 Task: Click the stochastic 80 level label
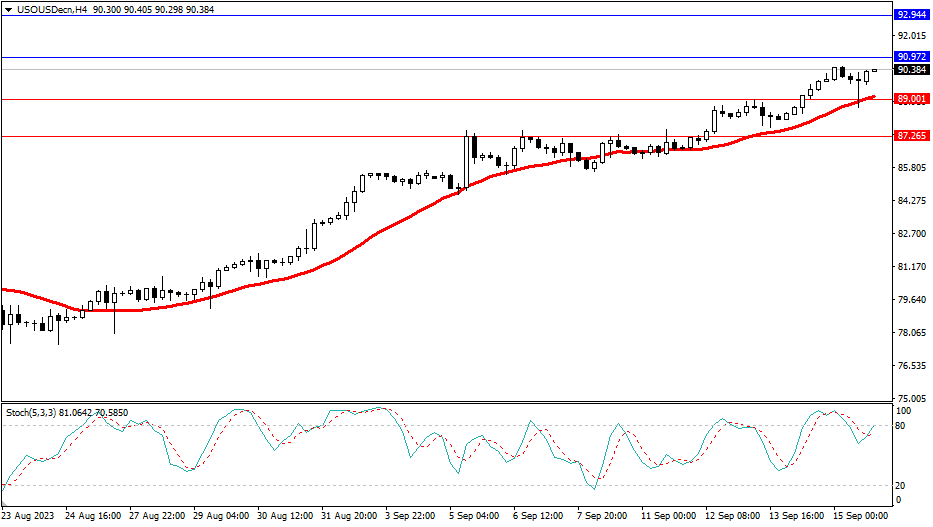click(902, 426)
